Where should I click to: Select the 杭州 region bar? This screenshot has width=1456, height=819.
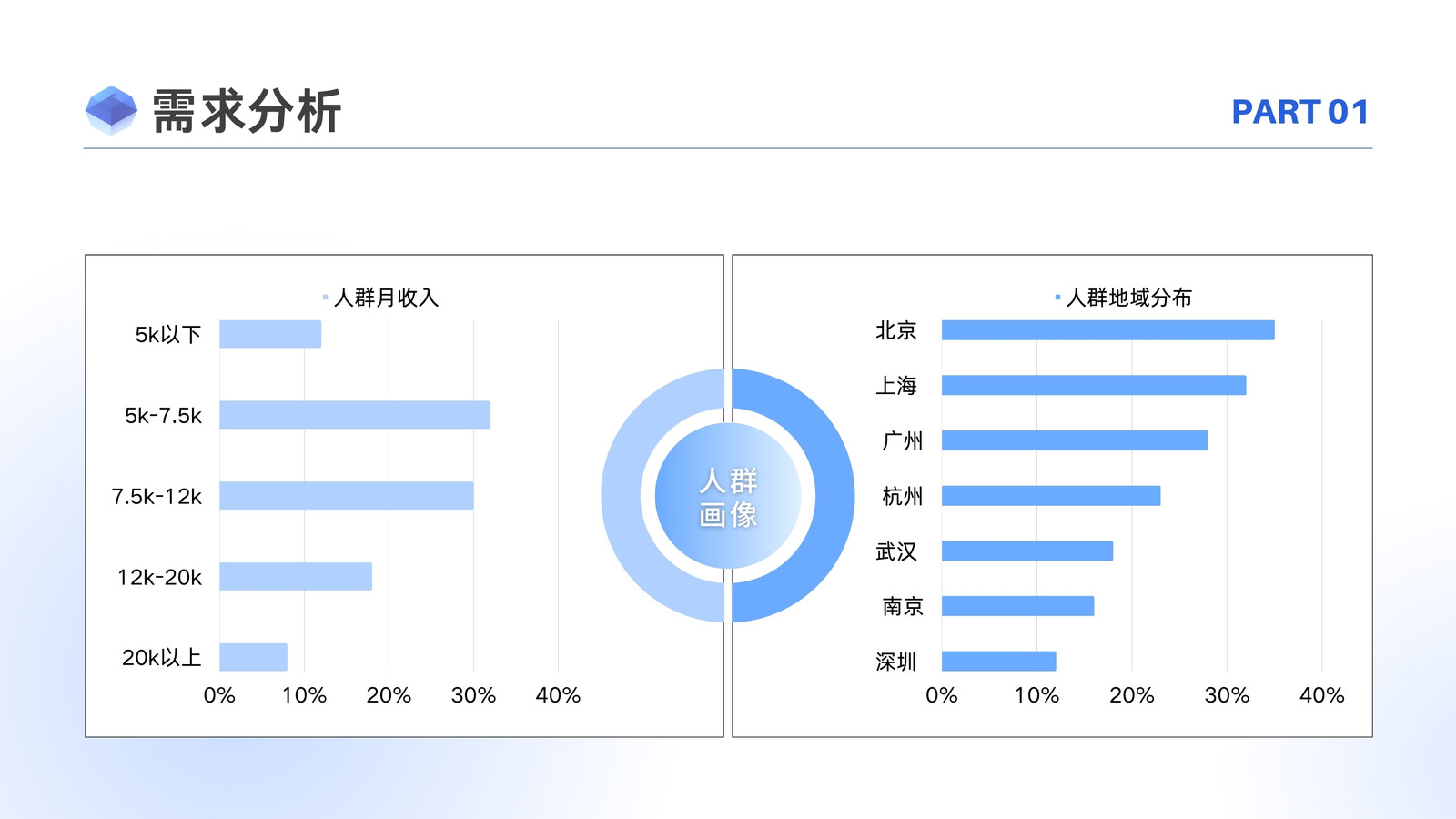click(x=1051, y=496)
